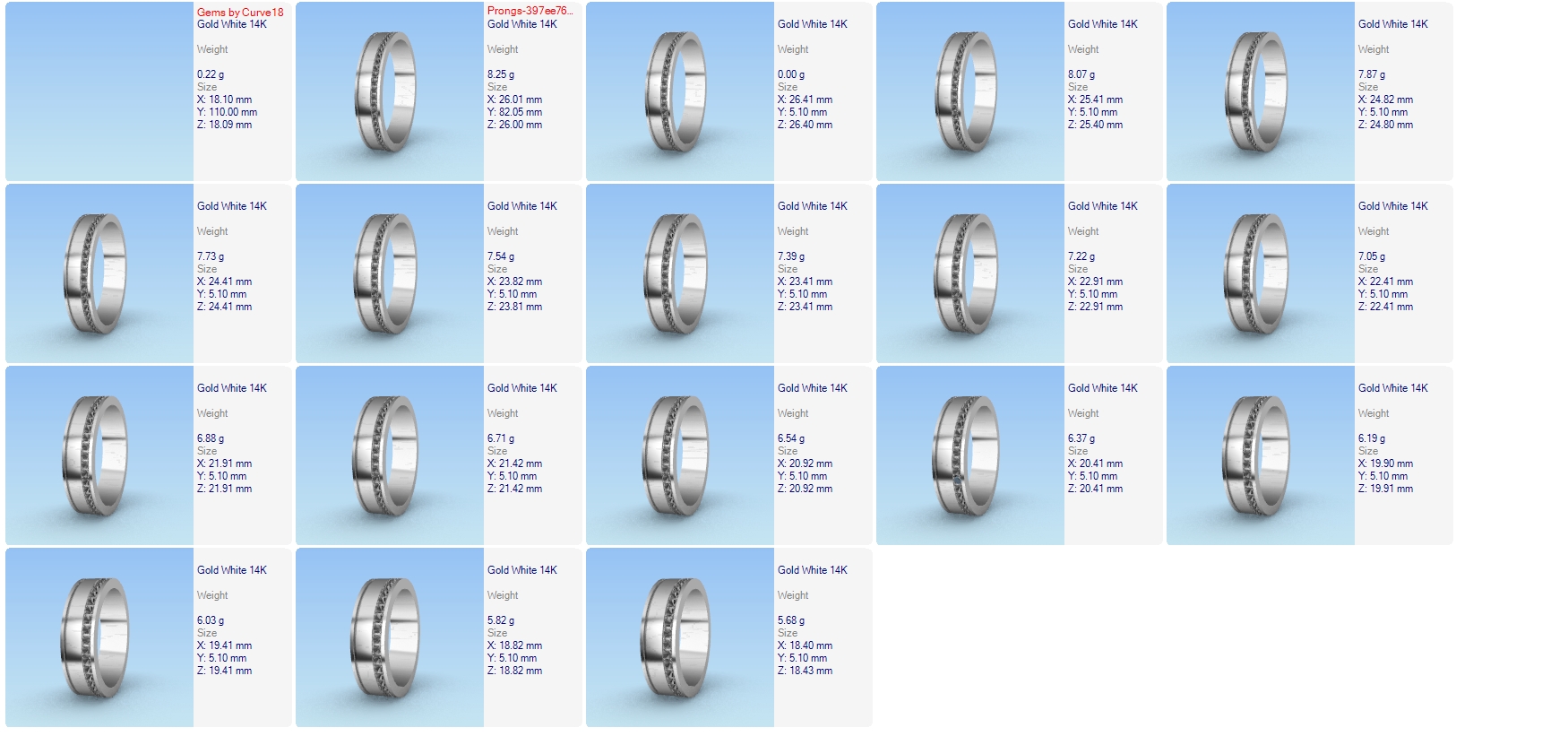1568x745 pixels.
Task: Select the 7.73 g ring thumbnail
Action: coord(99,273)
